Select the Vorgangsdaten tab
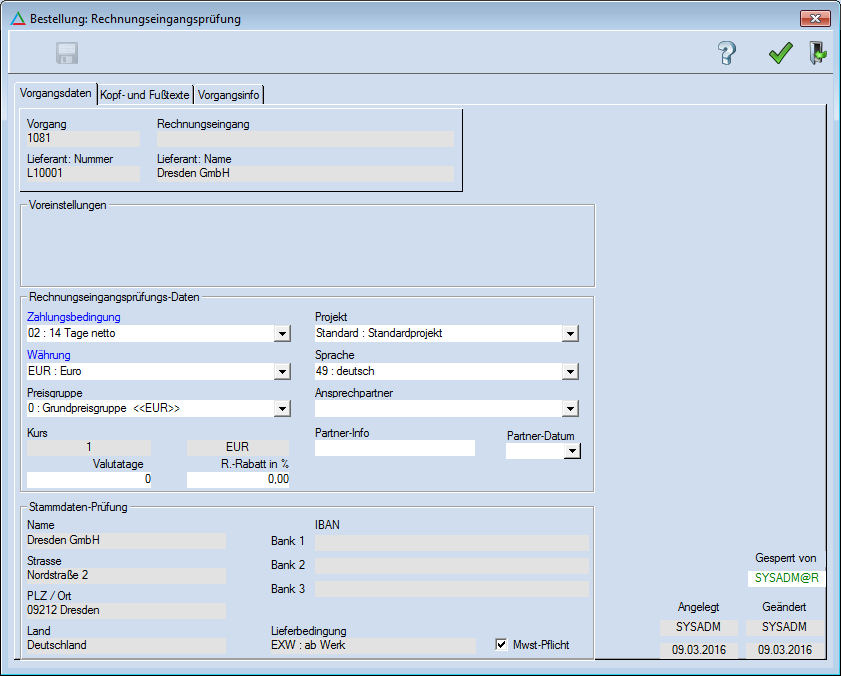The height and width of the screenshot is (676, 841). pos(56,94)
